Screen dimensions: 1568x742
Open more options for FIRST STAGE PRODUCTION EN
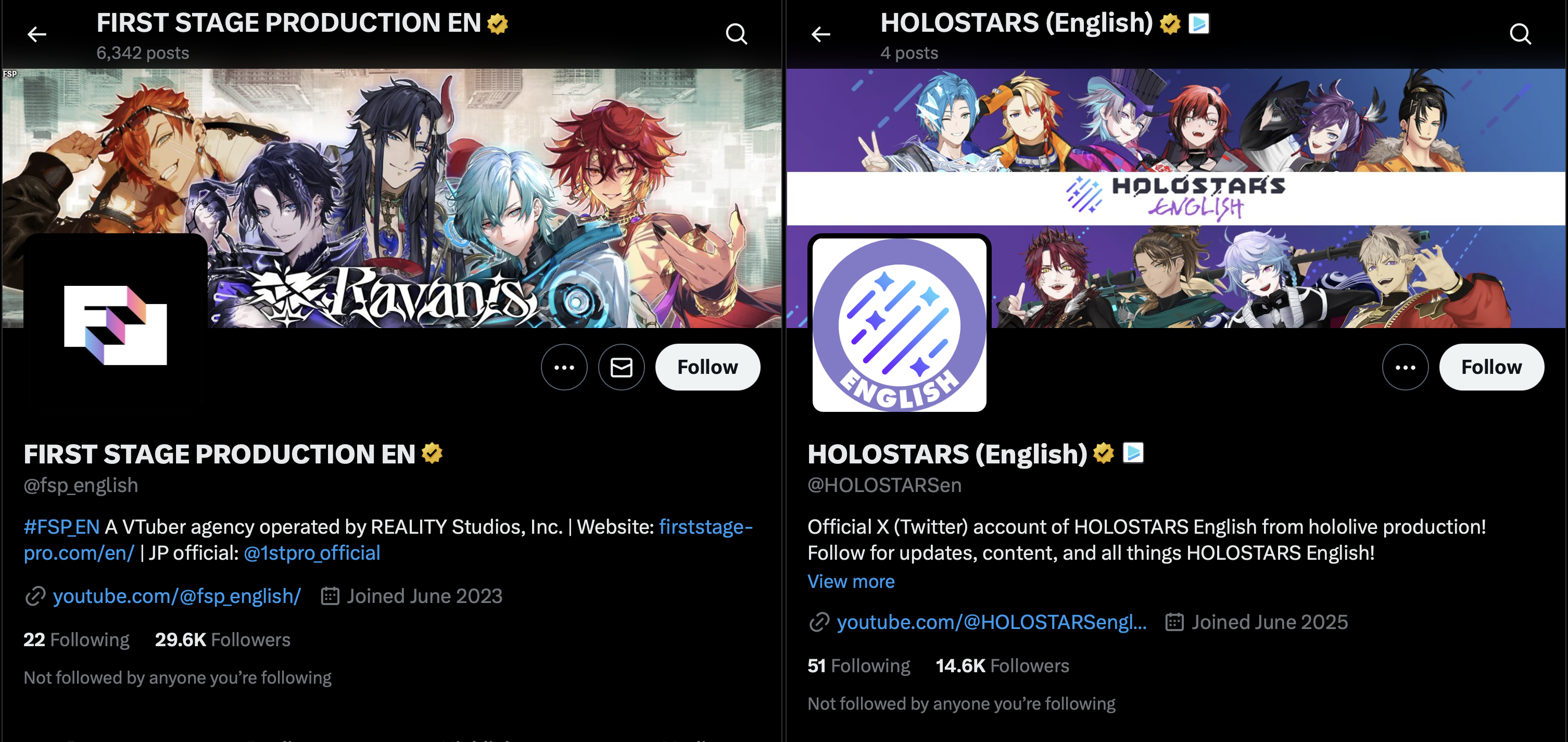coord(564,367)
